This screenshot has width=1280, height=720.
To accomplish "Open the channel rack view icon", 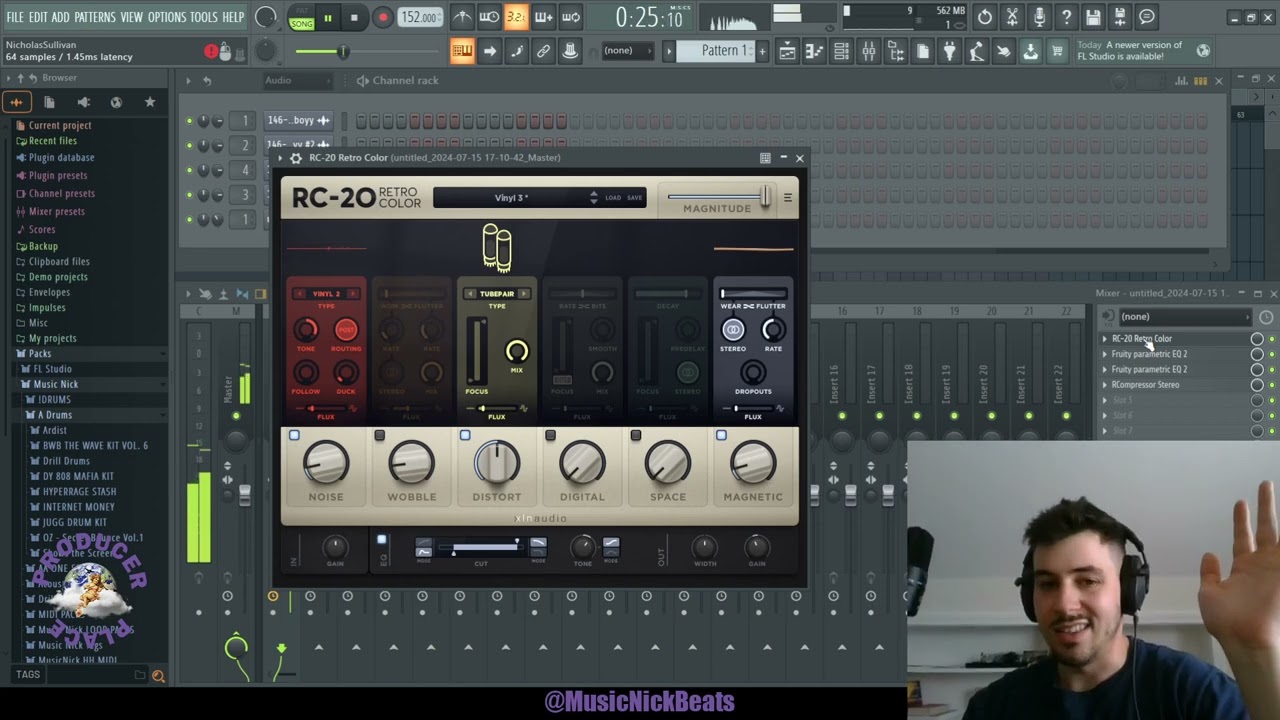I will (841, 51).
